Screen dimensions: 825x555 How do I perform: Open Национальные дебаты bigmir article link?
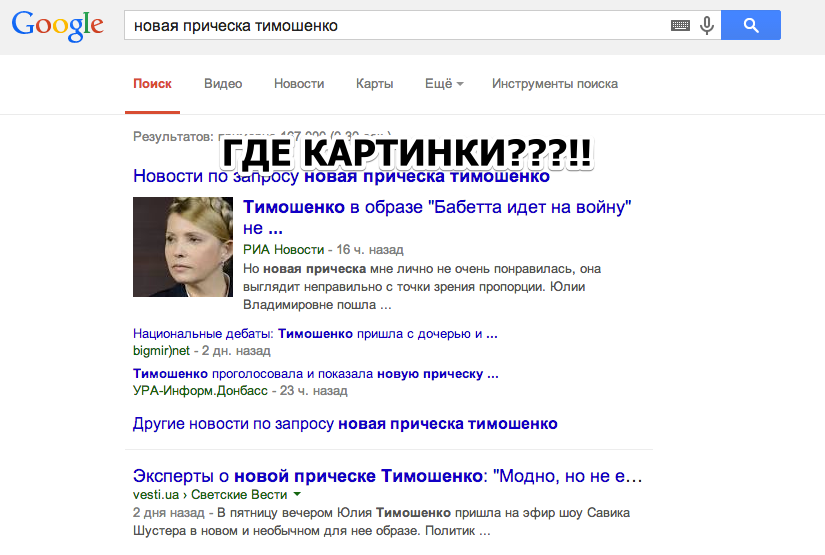coord(315,334)
